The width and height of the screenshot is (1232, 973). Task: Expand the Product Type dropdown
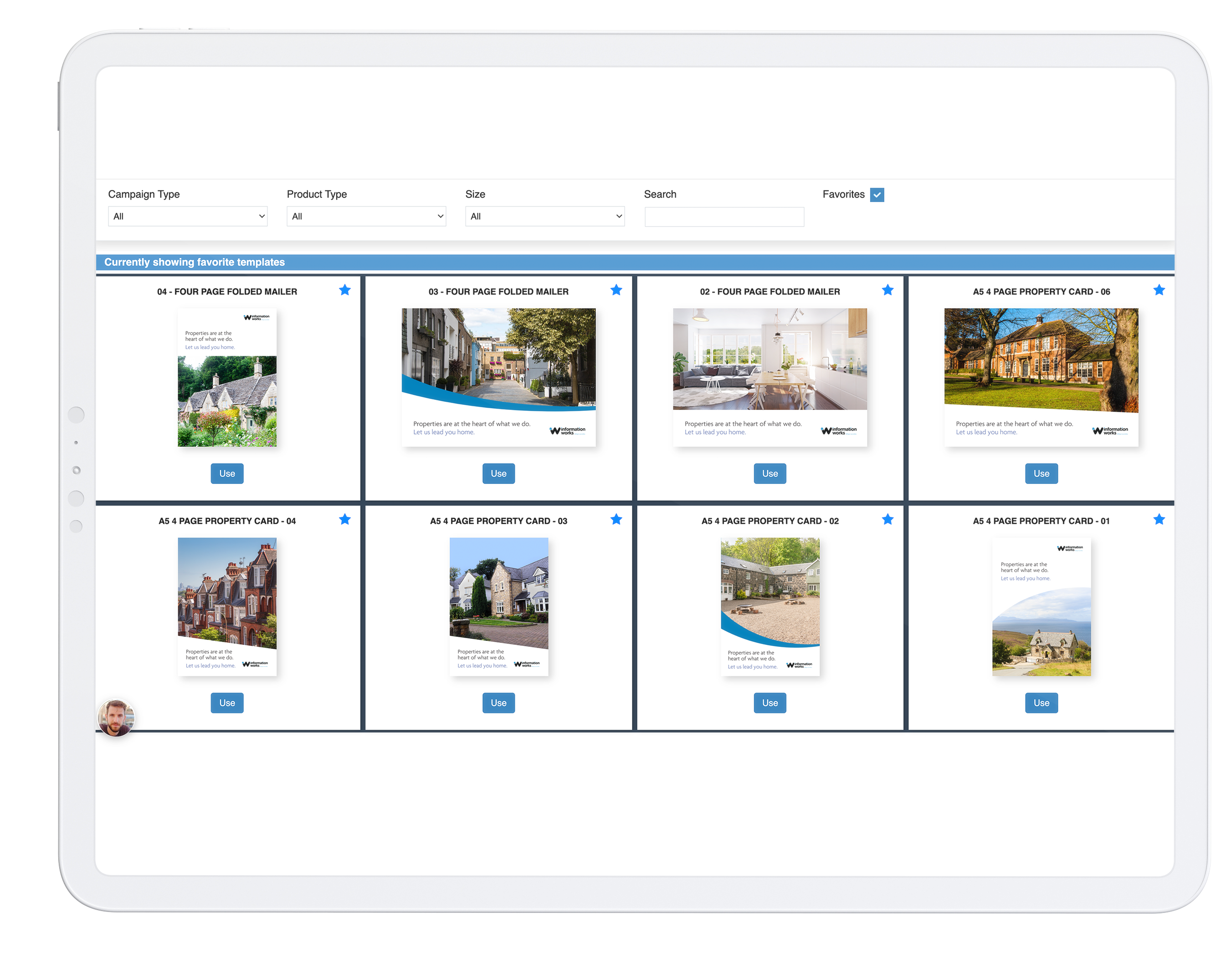366,216
